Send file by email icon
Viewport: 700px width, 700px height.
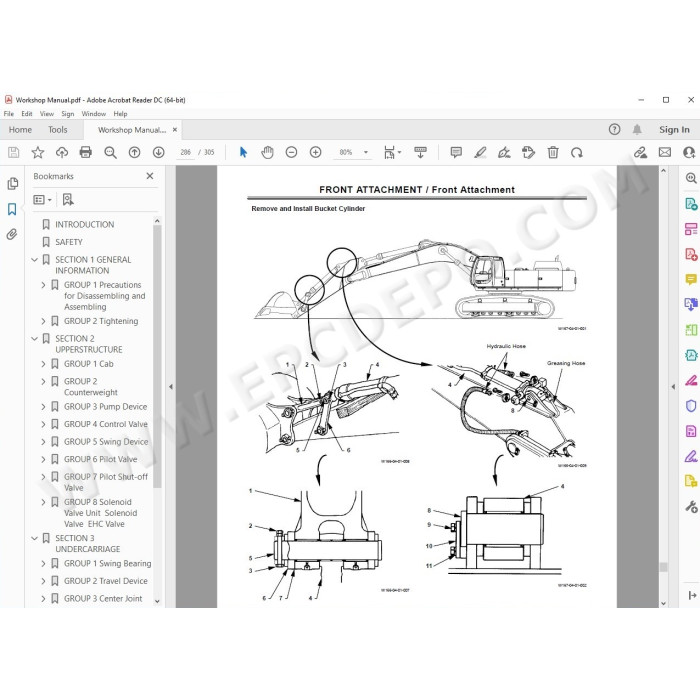tap(665, 153)
